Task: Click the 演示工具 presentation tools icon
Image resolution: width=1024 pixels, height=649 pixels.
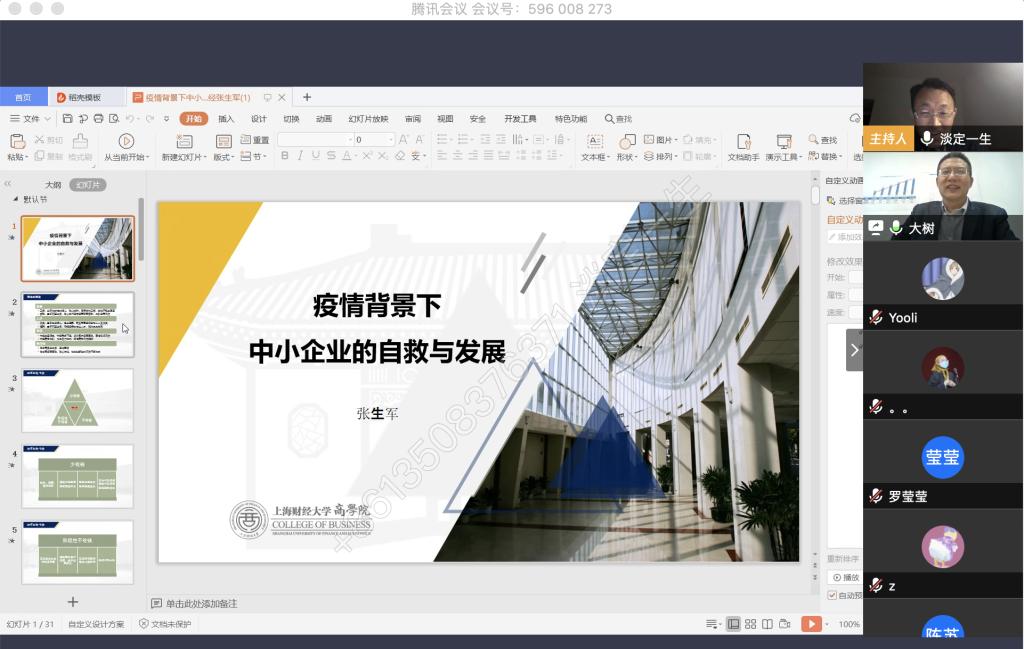Action: (x=783, y=142)
